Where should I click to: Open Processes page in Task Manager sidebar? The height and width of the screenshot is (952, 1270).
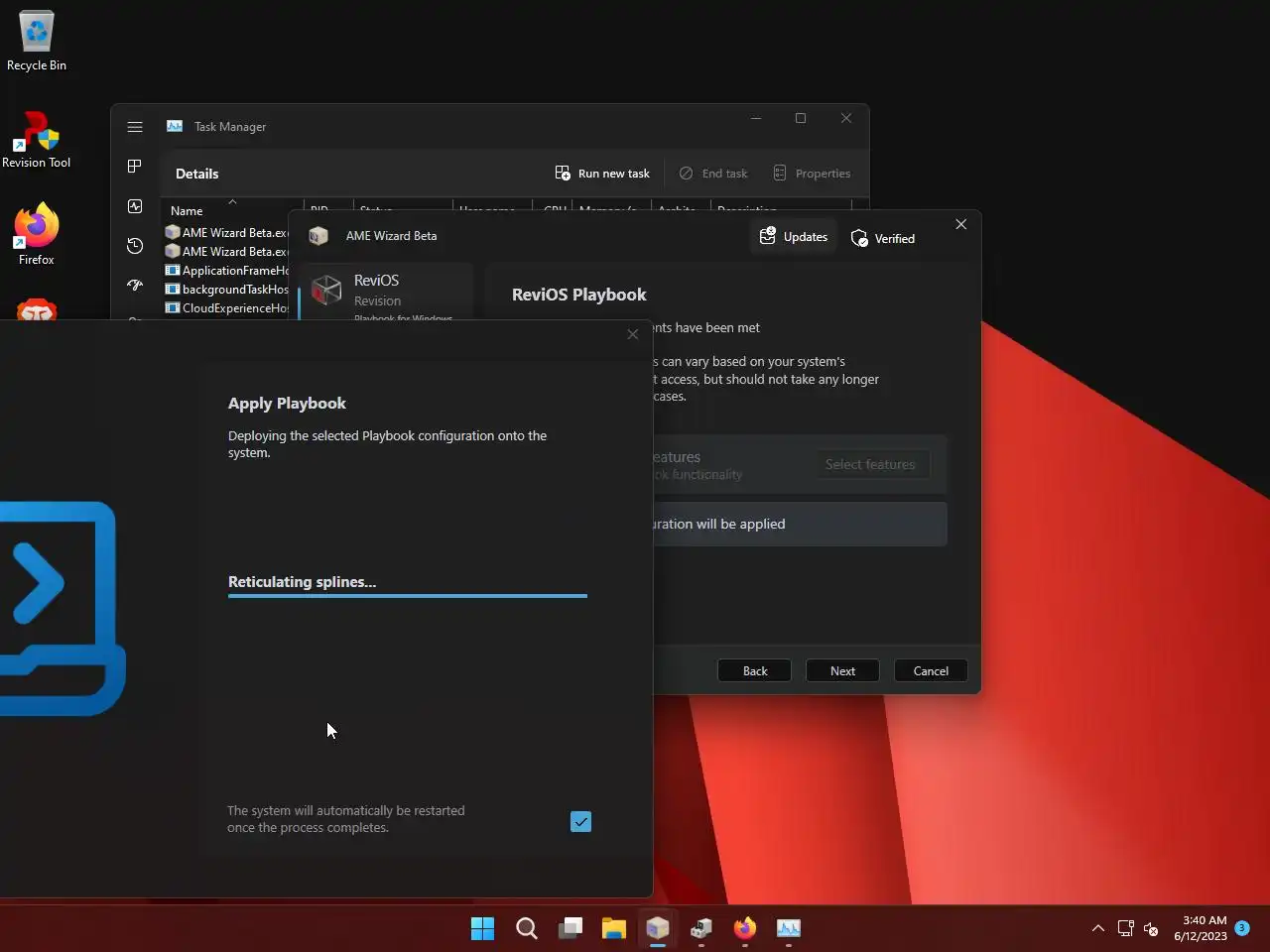[x=135, y=167]
